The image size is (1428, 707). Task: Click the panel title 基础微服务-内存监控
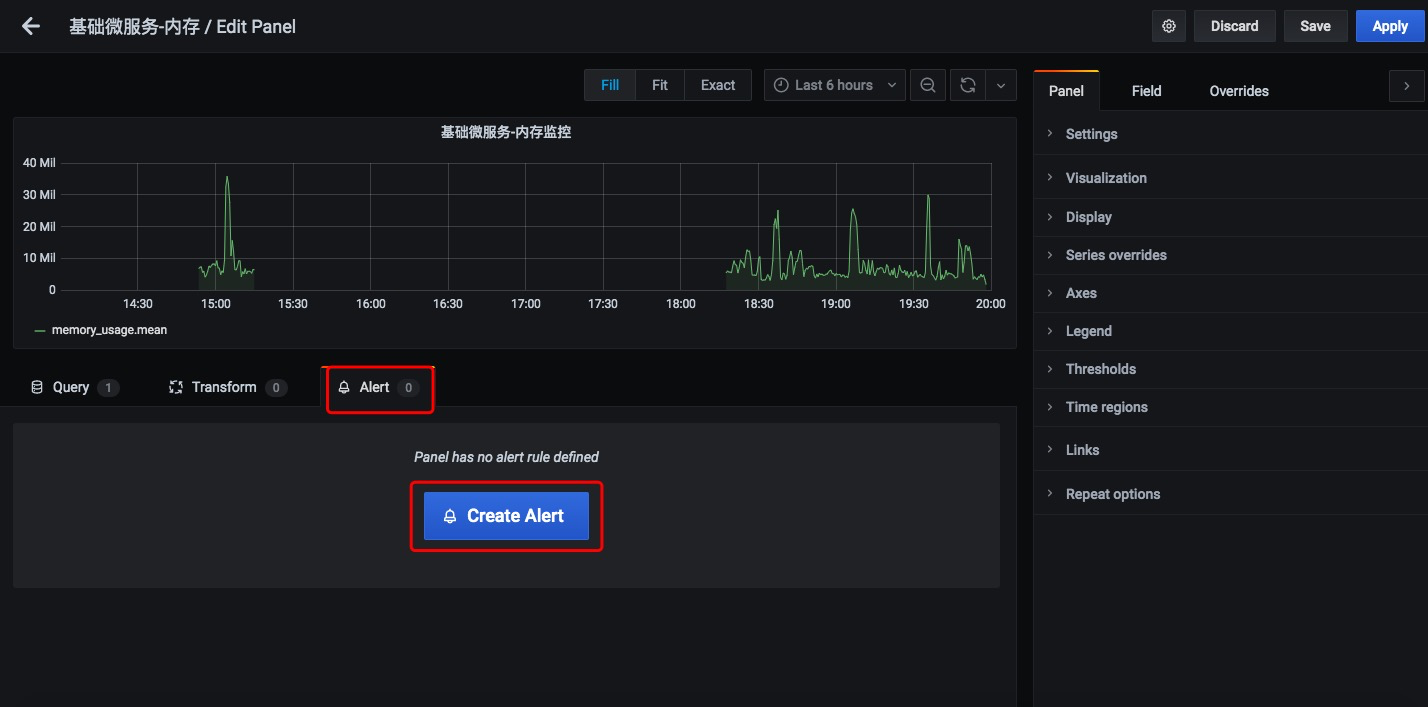[x=506, y=131]
